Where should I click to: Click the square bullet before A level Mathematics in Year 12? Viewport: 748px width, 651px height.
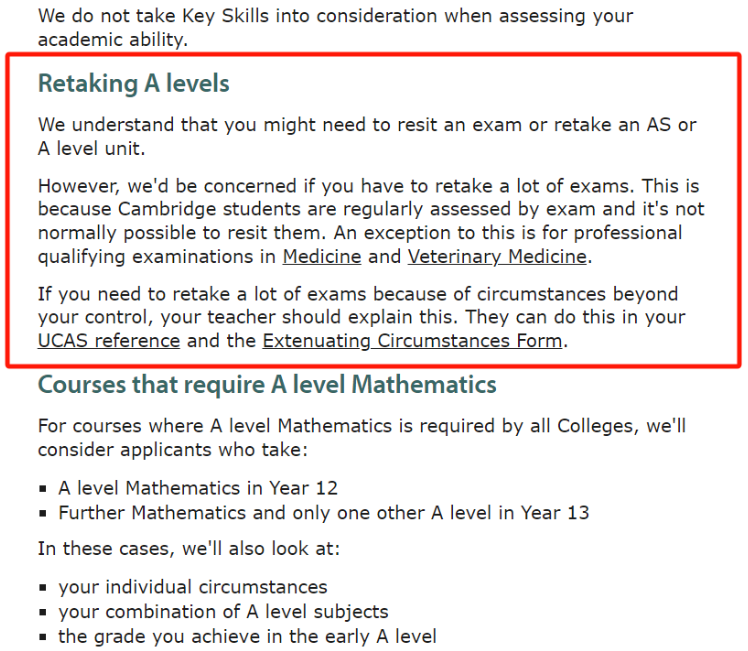(43, 489)
